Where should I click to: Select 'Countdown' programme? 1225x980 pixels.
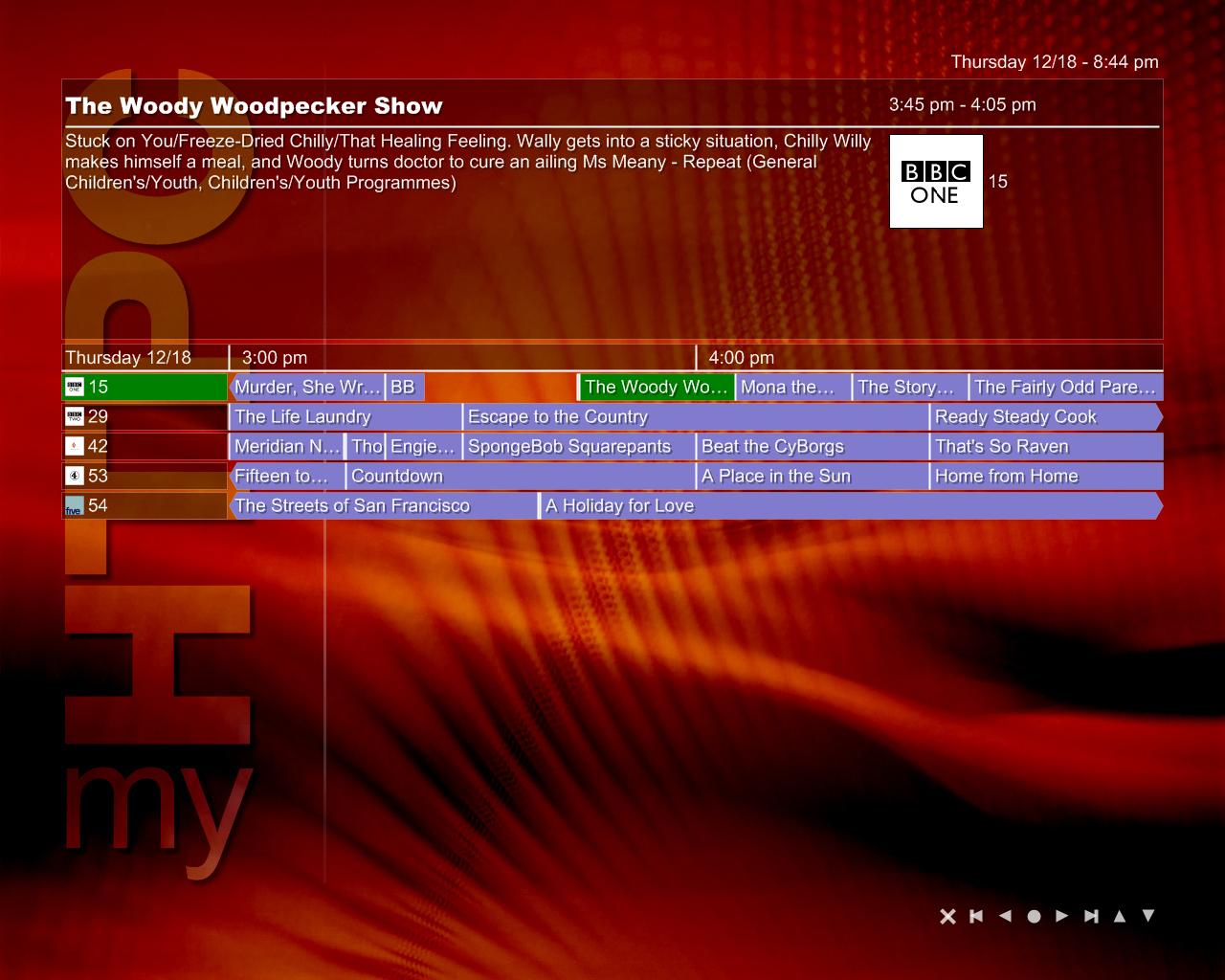pos(521,477)
